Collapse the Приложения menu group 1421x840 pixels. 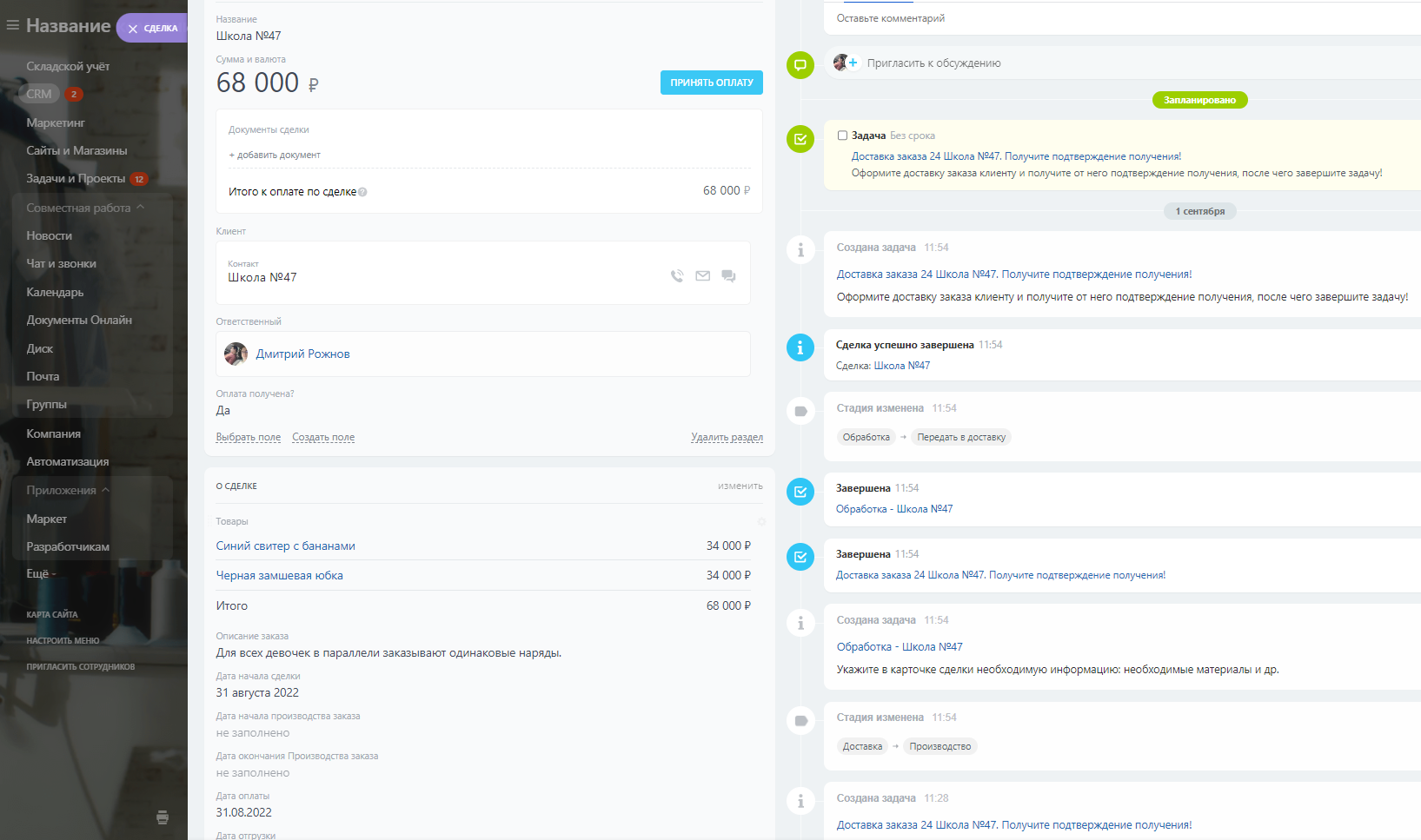pos(105,490)
